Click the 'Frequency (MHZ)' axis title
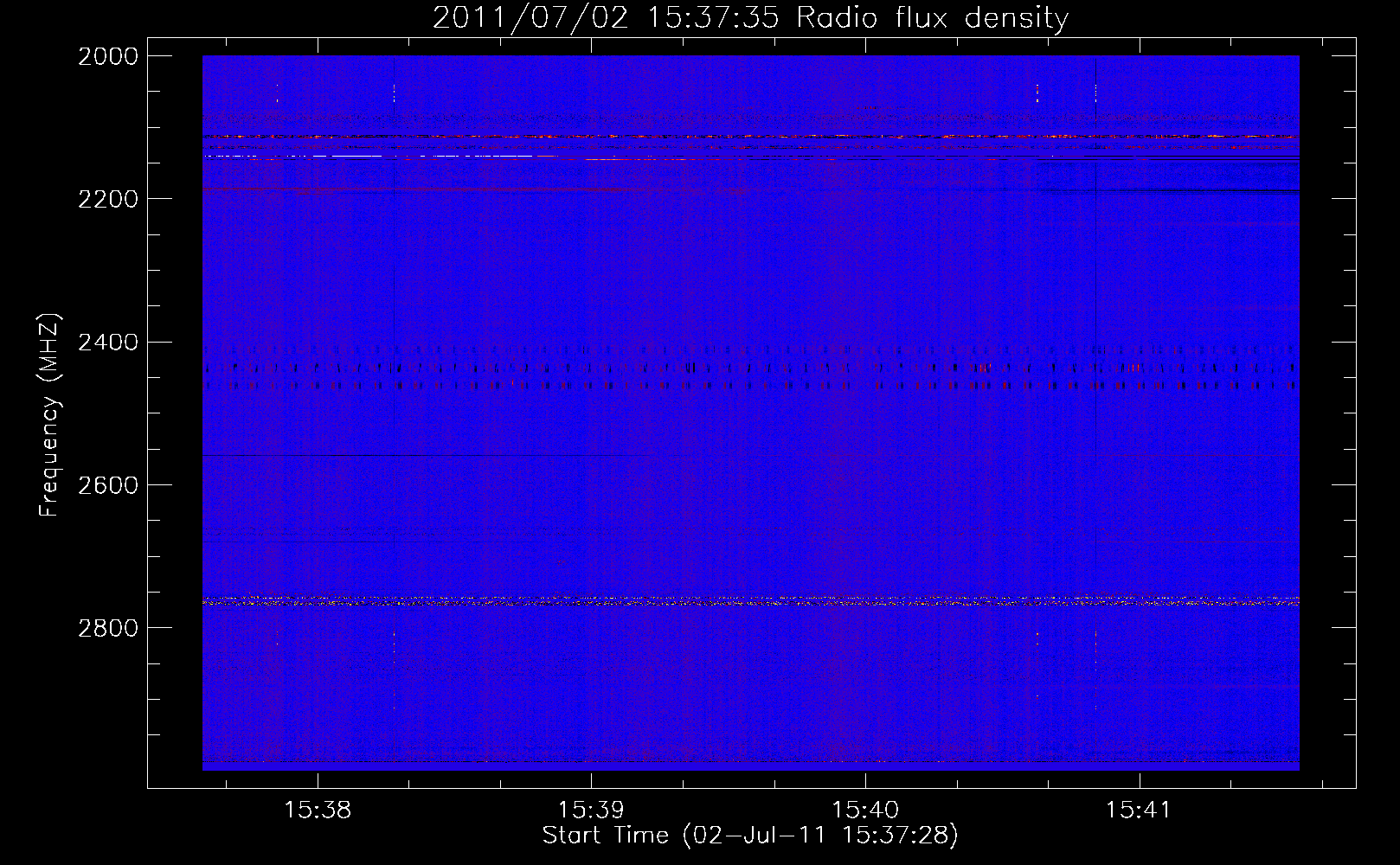Viewport: 1400px width, 865px height. pyautogui.click(x=50, y=415)
